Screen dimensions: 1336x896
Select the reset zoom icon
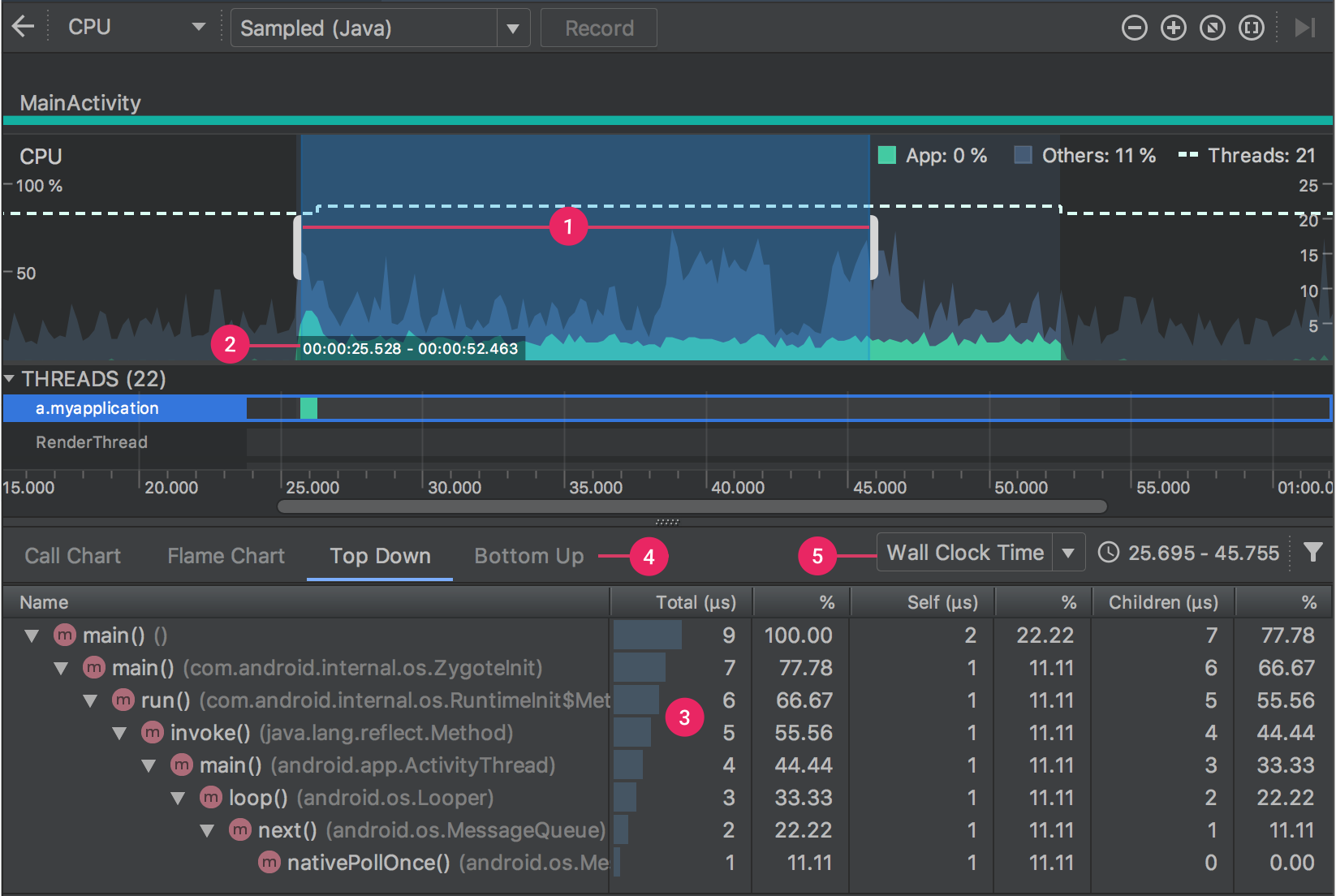tap(1212, 27)
